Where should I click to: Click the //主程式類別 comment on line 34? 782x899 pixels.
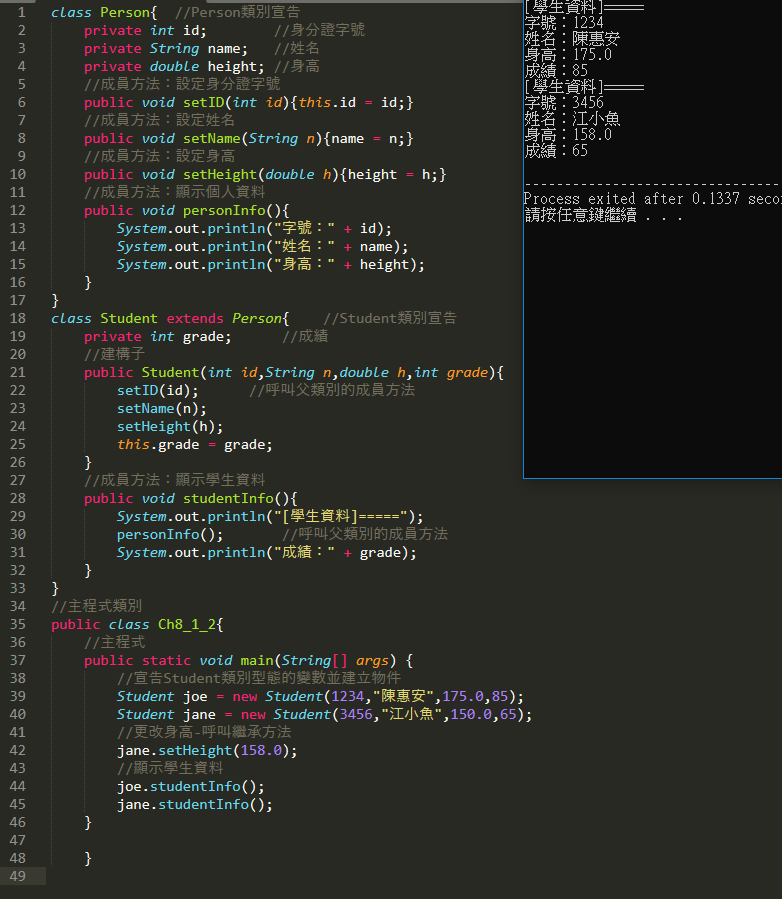(96, 607)
